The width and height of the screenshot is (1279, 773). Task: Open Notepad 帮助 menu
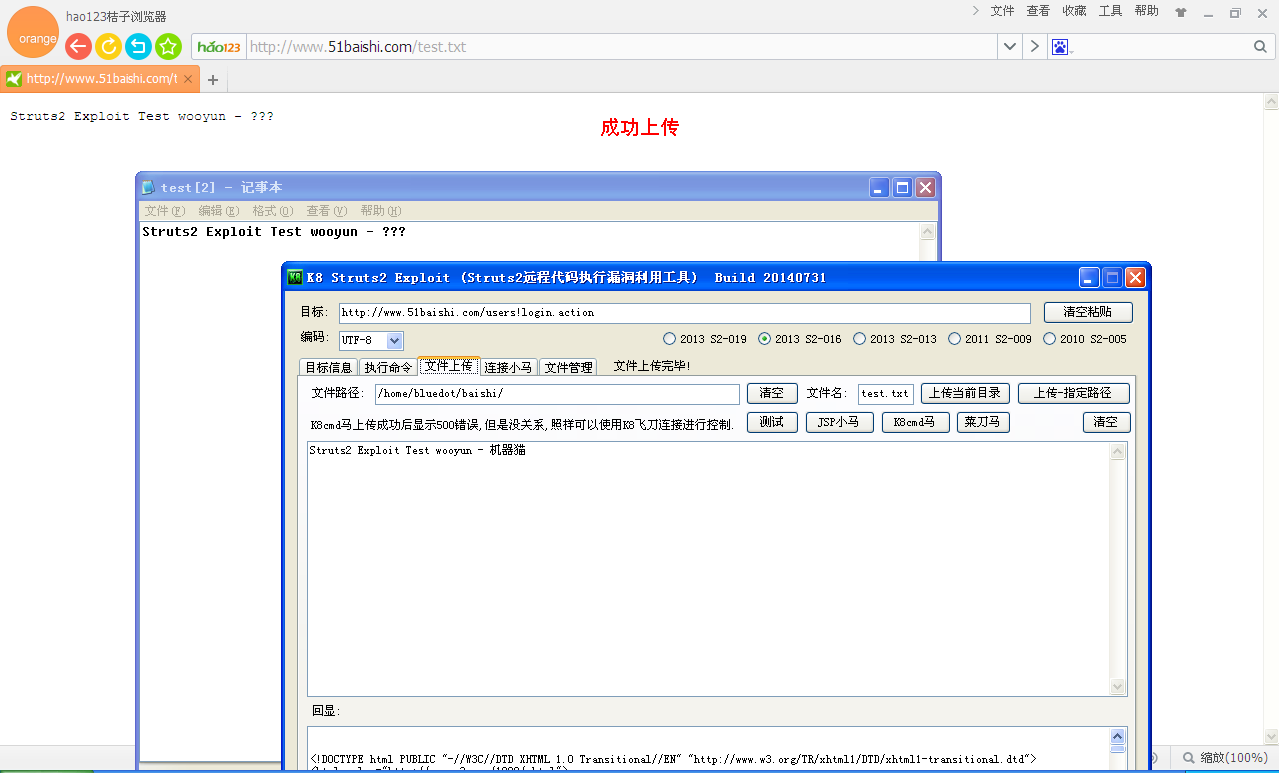pos(380,211)
